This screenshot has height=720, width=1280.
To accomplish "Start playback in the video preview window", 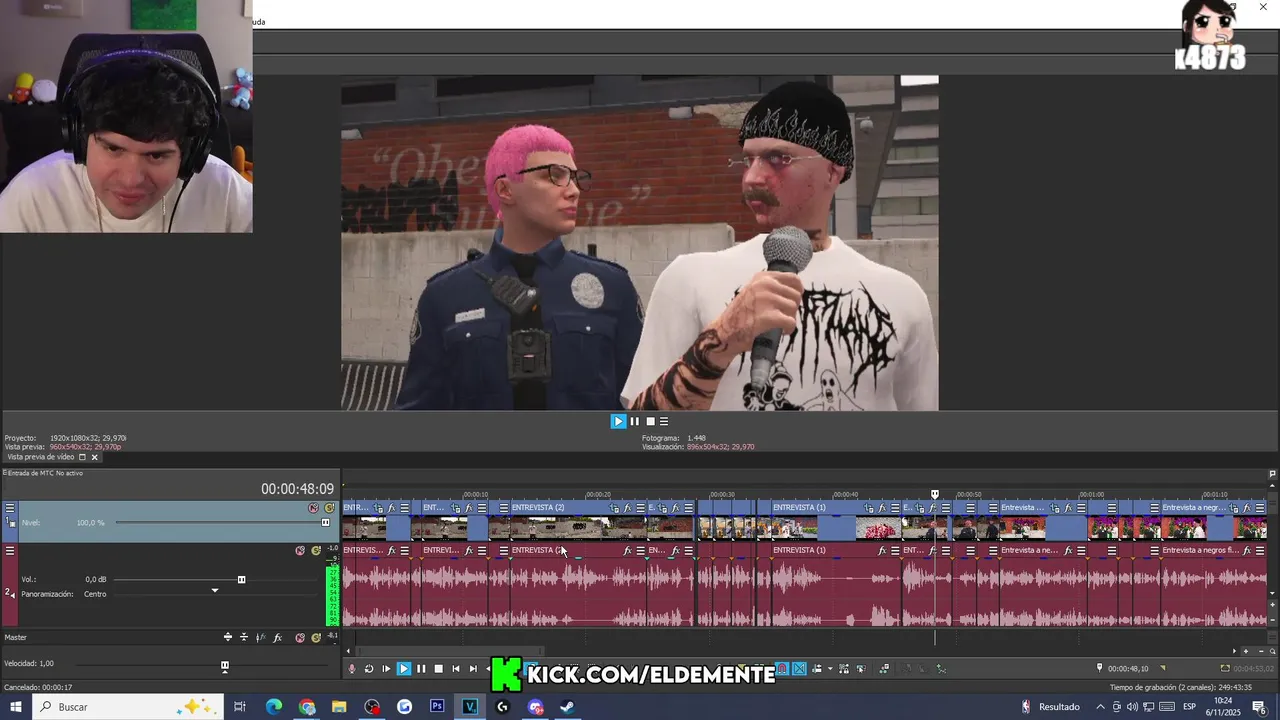I will pos(618,421).
